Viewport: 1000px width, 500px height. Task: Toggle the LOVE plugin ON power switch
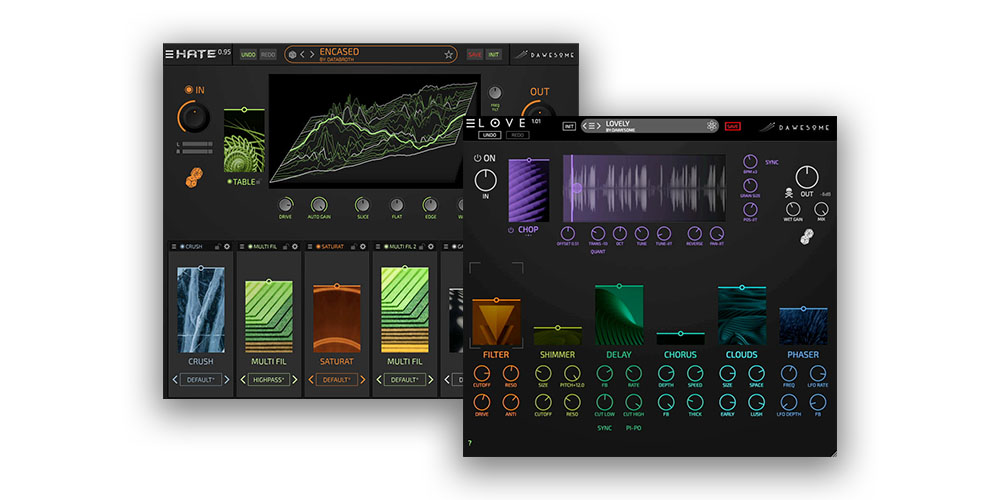(476, 158)
